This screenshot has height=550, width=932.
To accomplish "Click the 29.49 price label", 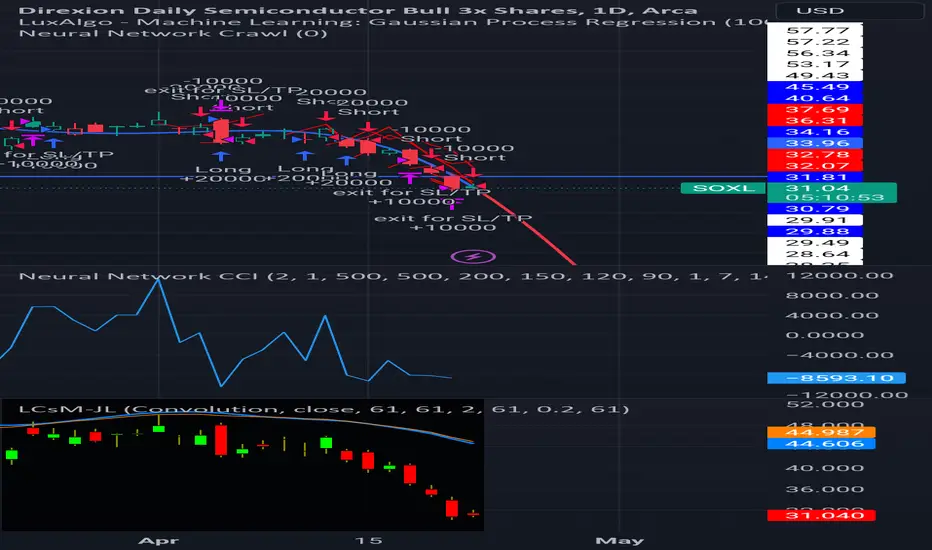I will (x=817, y=243).
